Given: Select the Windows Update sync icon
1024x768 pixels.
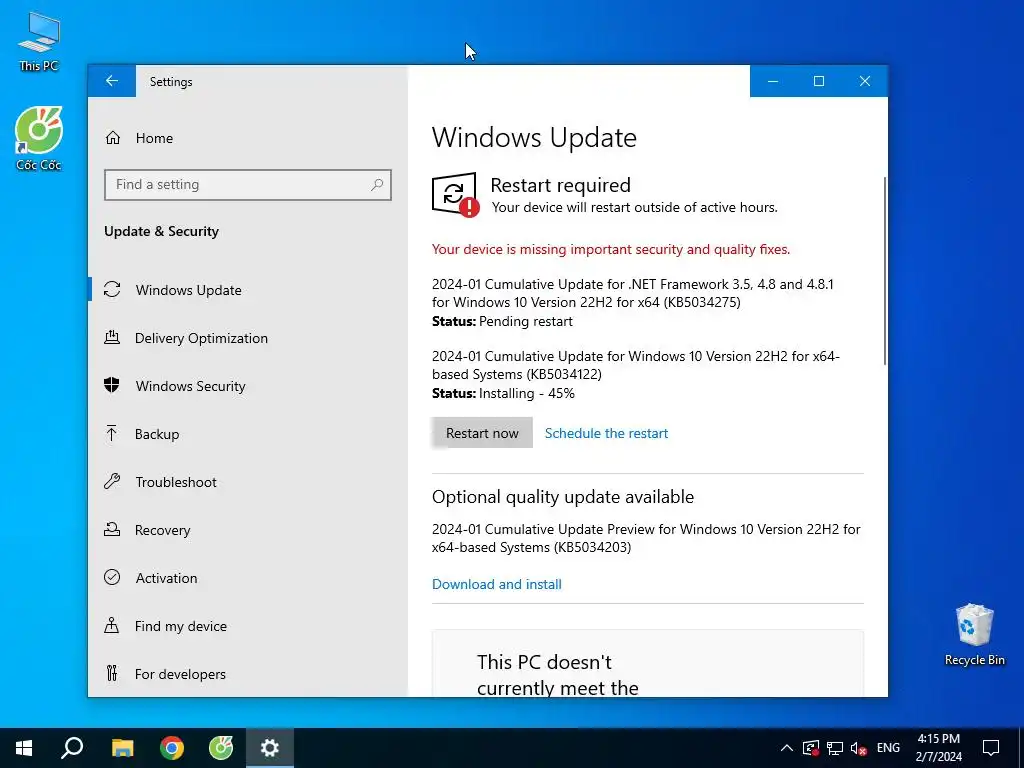Looking at the screenshot, I should (112, 289).
